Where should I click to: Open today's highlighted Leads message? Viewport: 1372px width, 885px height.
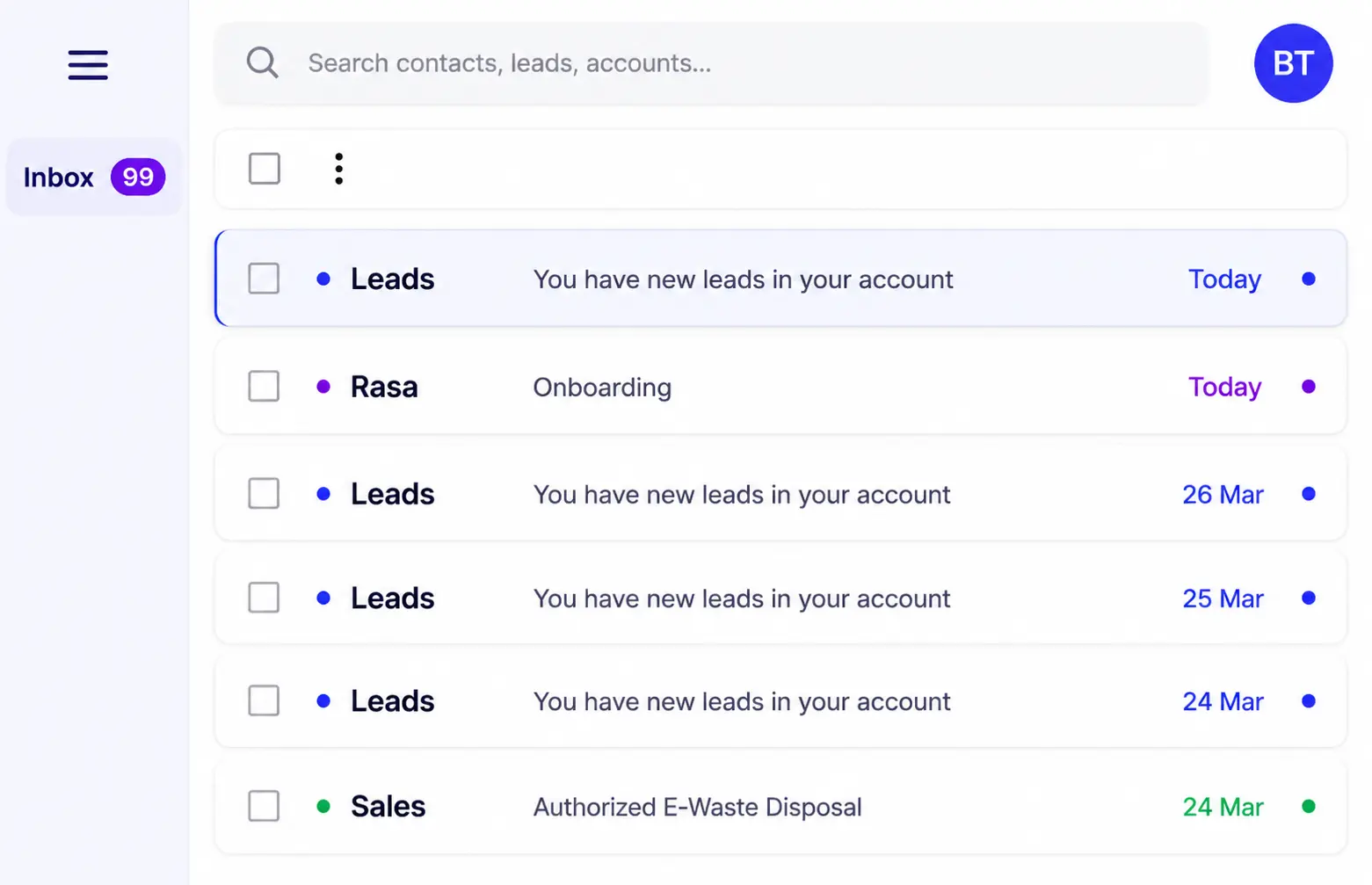coord(780,279)
